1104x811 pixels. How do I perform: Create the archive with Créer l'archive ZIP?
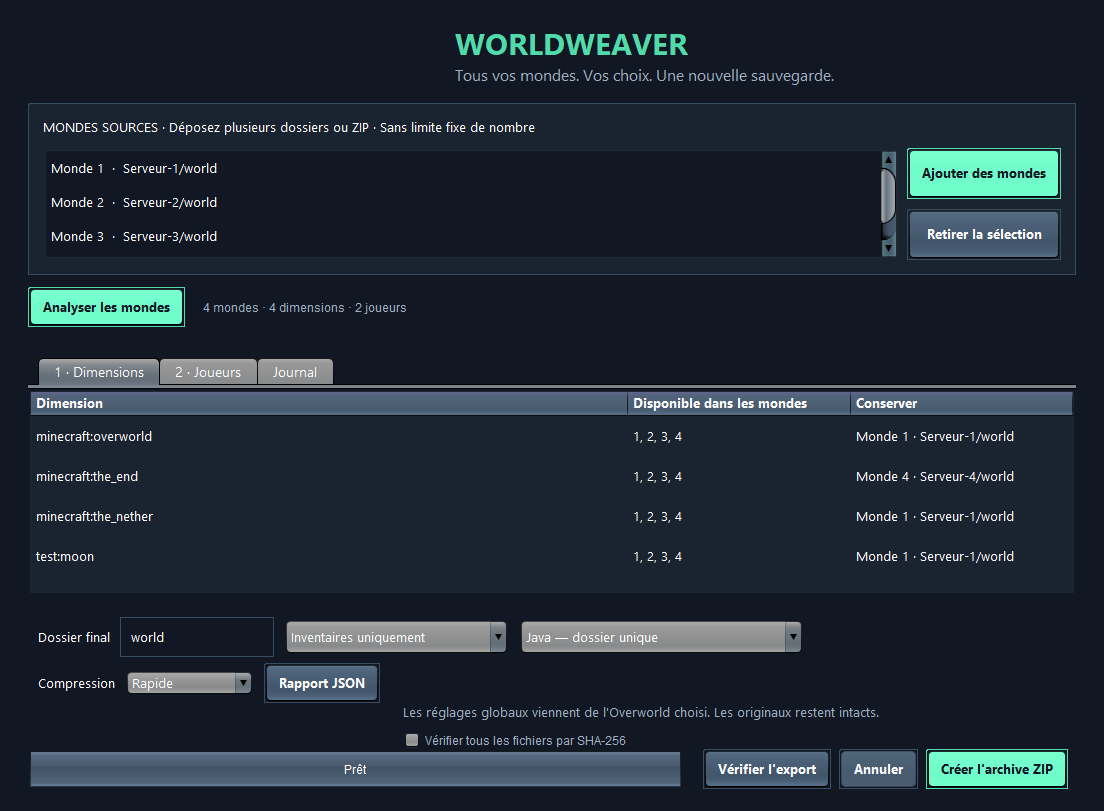[996, 769]
